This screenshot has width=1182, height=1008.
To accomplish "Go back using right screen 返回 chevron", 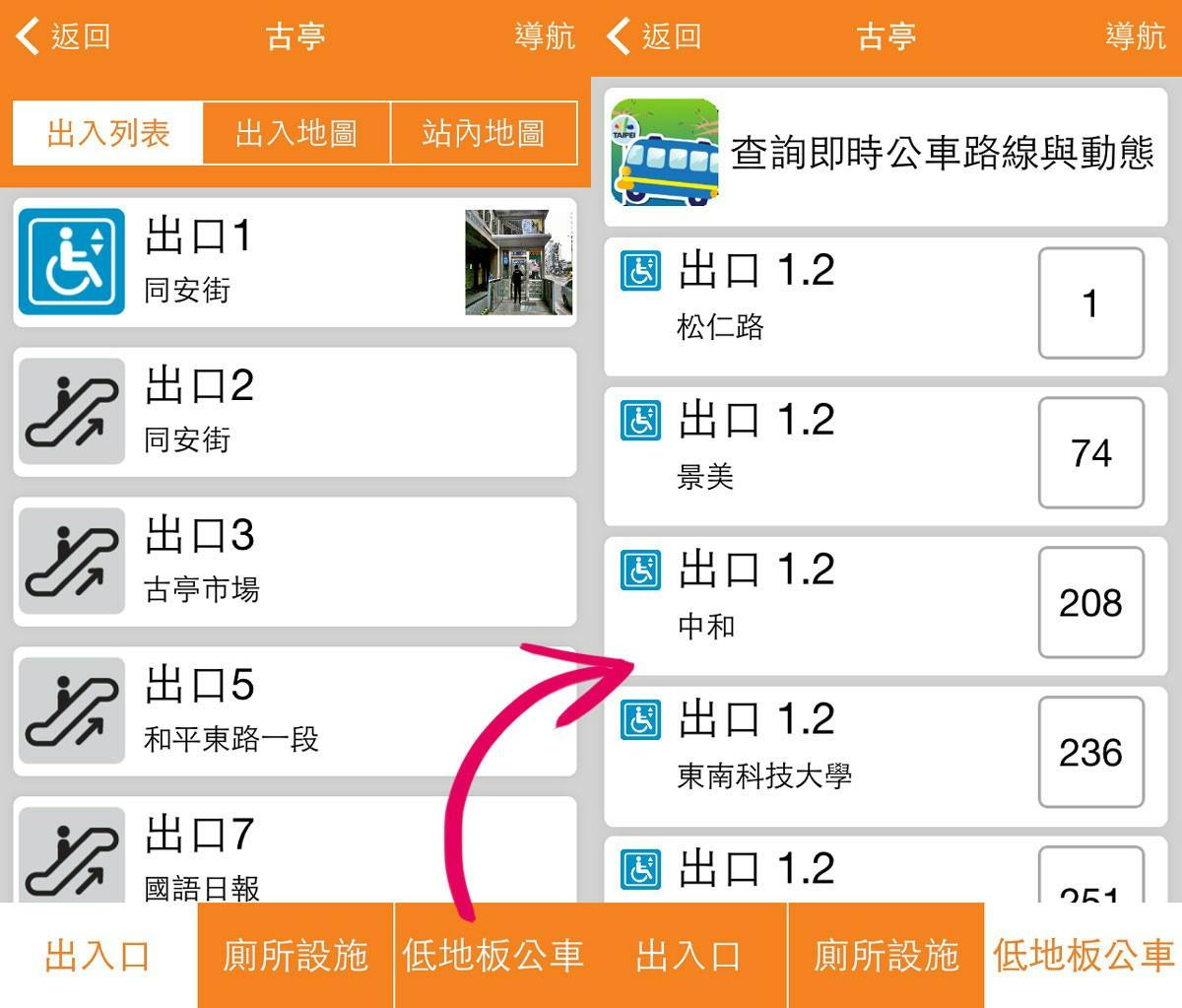I will pyautogui.click(x=619, y=36).
